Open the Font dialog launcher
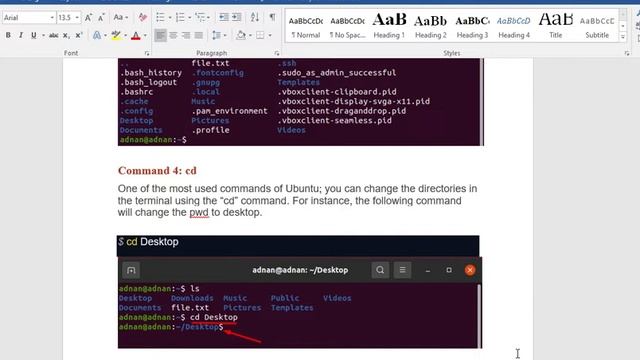640x360 pixels. click(147, 53)
